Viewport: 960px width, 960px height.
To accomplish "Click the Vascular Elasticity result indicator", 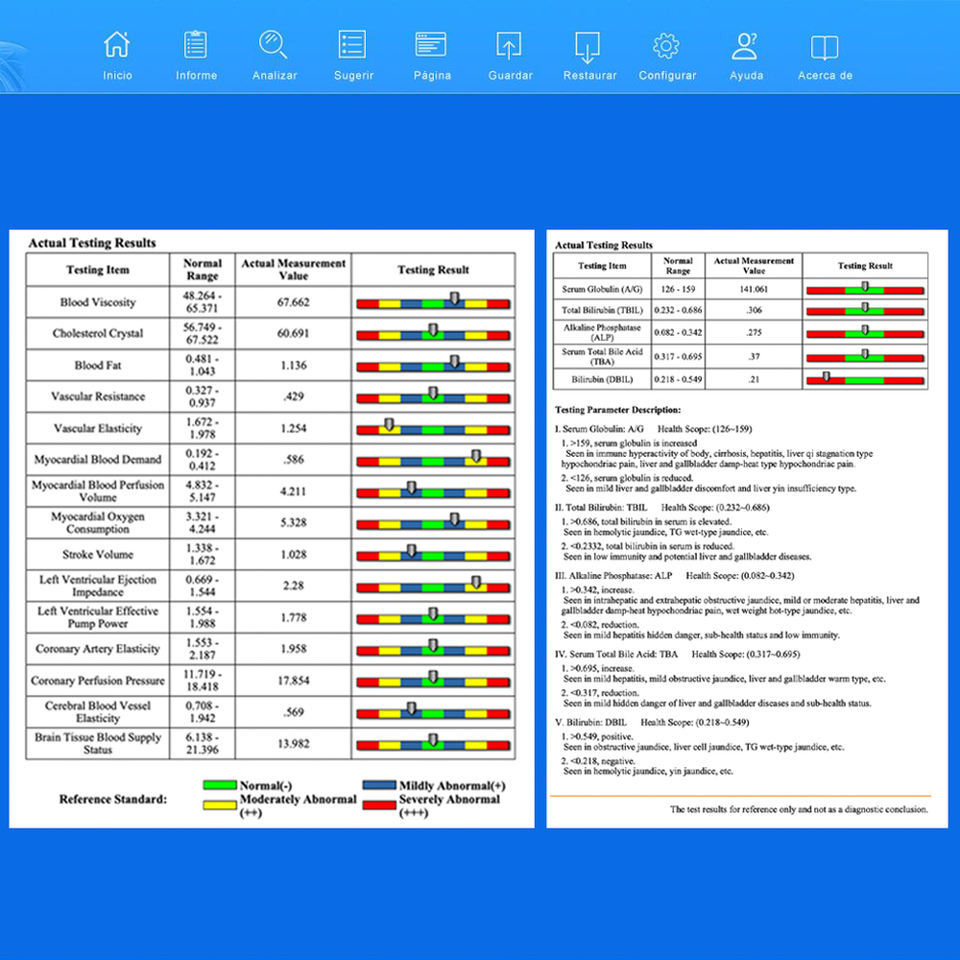I will (x=389, y=424).
